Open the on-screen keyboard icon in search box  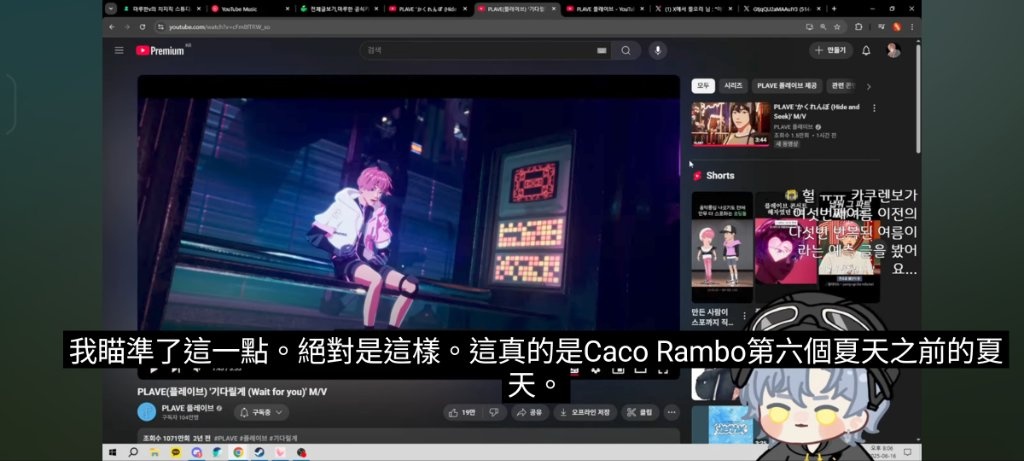pyautogui.click(x=601, y=50)
